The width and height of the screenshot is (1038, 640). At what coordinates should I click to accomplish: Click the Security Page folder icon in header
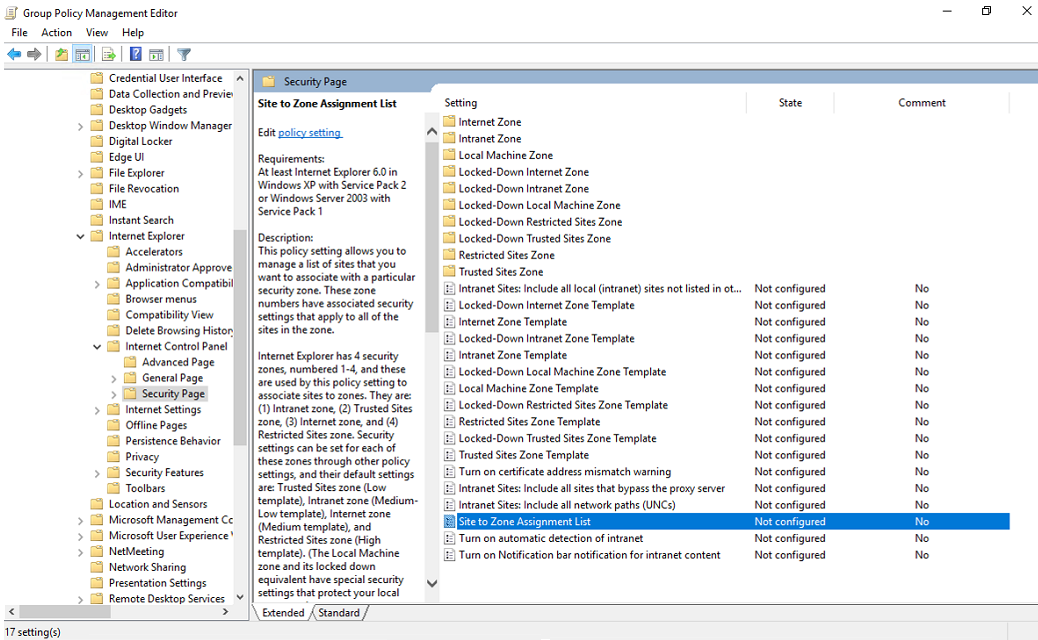coord(268,81)
